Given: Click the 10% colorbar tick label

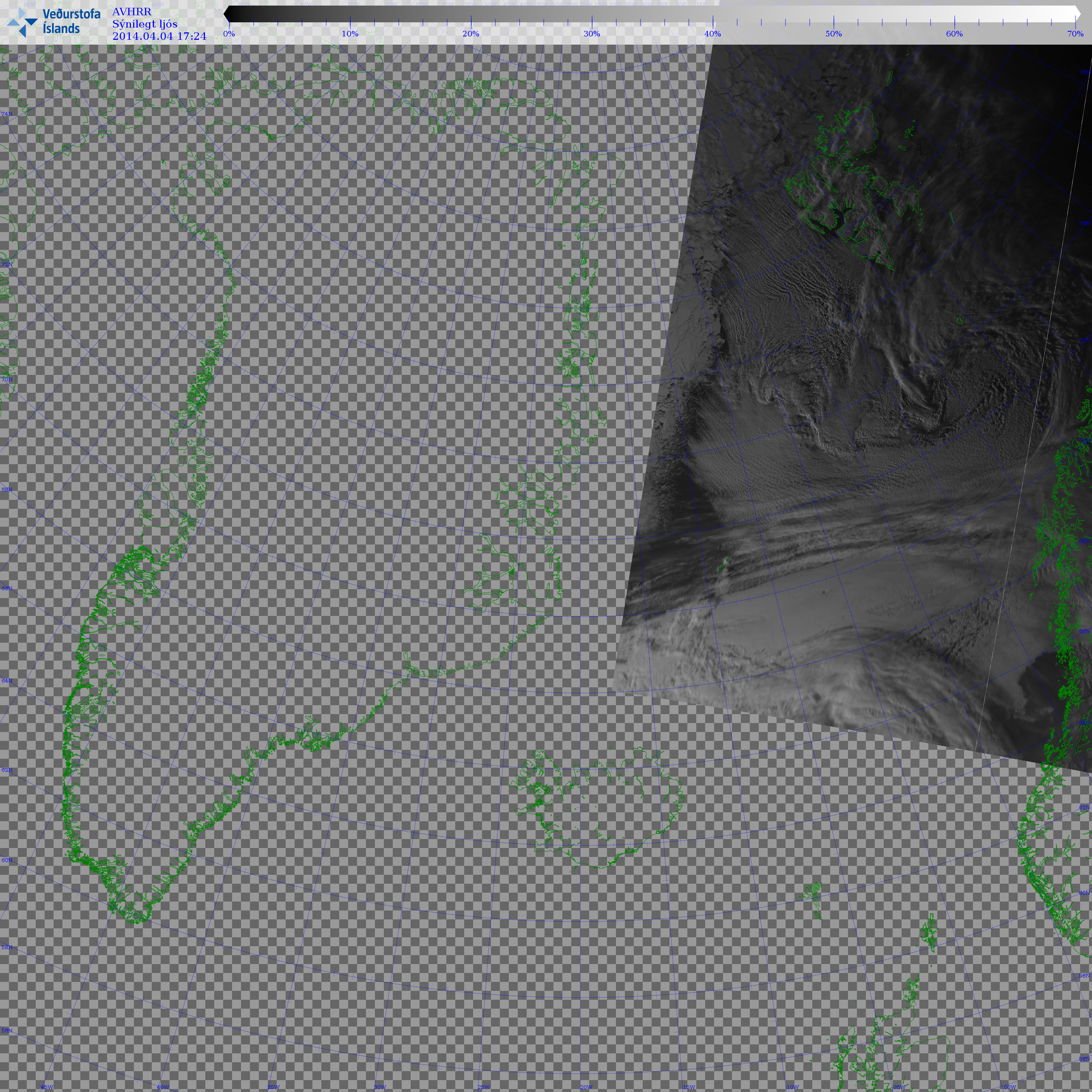Looking at the screenshot, I should (350, 34).
